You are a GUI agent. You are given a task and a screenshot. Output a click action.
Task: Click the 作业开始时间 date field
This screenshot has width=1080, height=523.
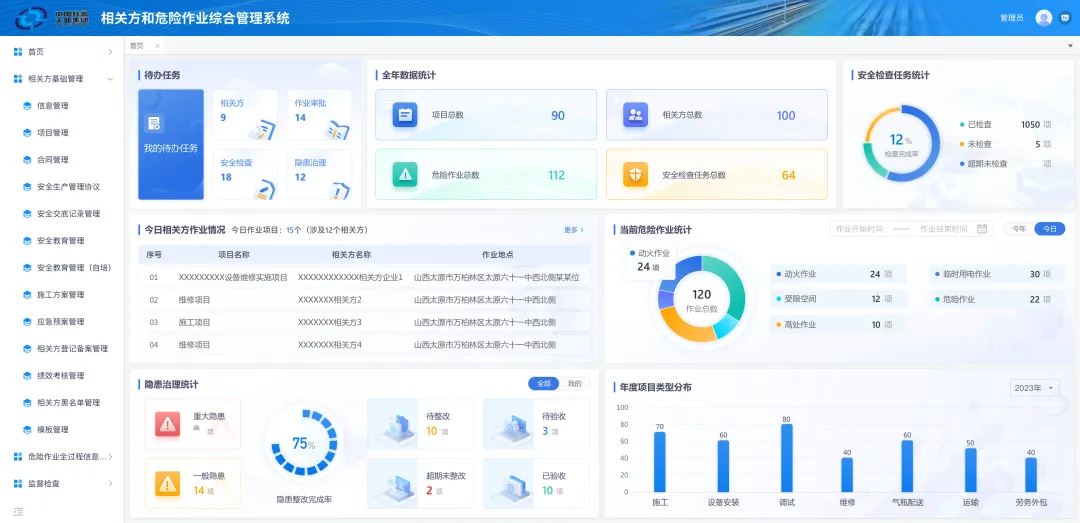[x=860, y=229]
